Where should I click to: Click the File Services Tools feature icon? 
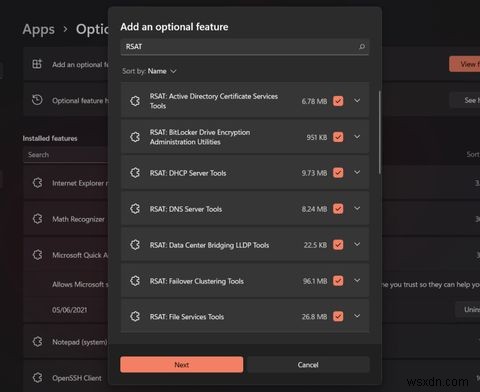pos(135,316)
